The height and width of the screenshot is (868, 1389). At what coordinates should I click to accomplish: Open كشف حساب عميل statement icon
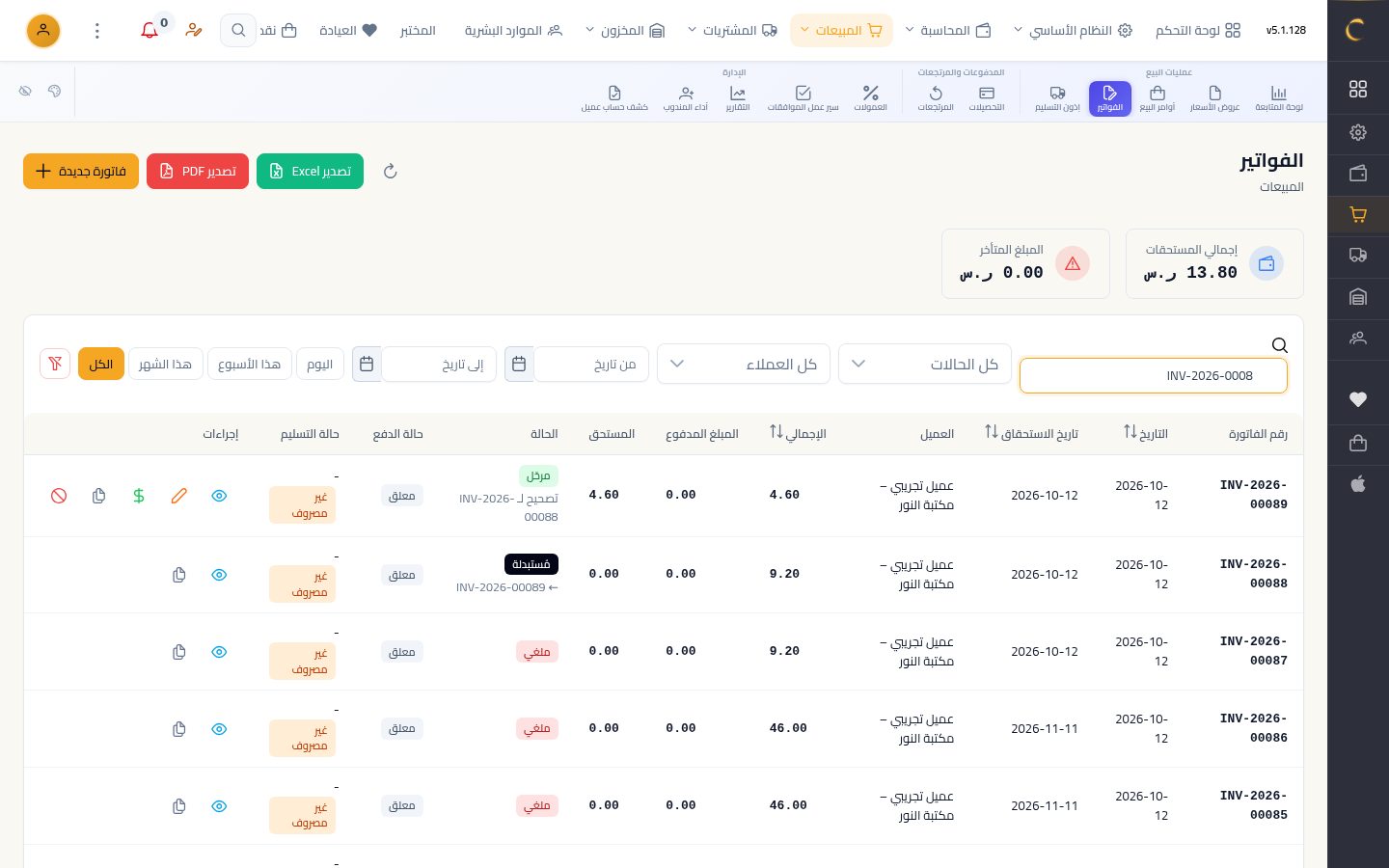click(614, 97)
